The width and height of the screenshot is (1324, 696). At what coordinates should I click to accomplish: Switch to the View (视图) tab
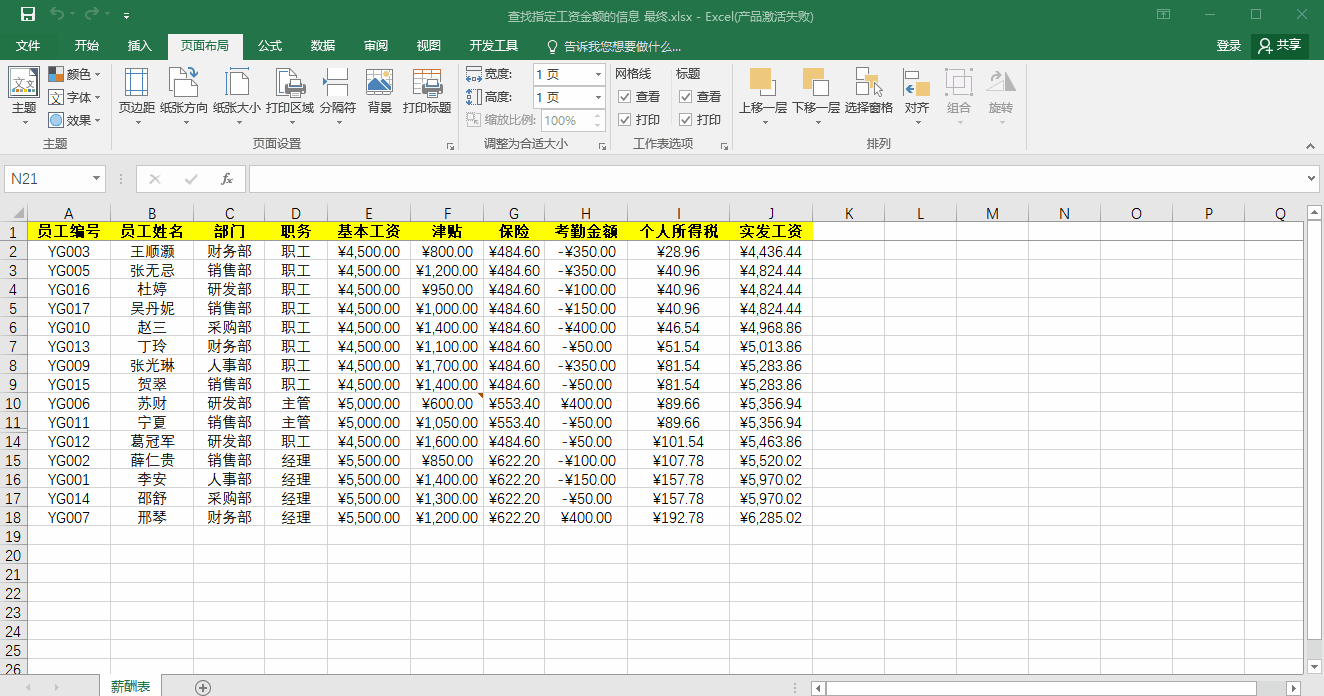tap(429, 46)
